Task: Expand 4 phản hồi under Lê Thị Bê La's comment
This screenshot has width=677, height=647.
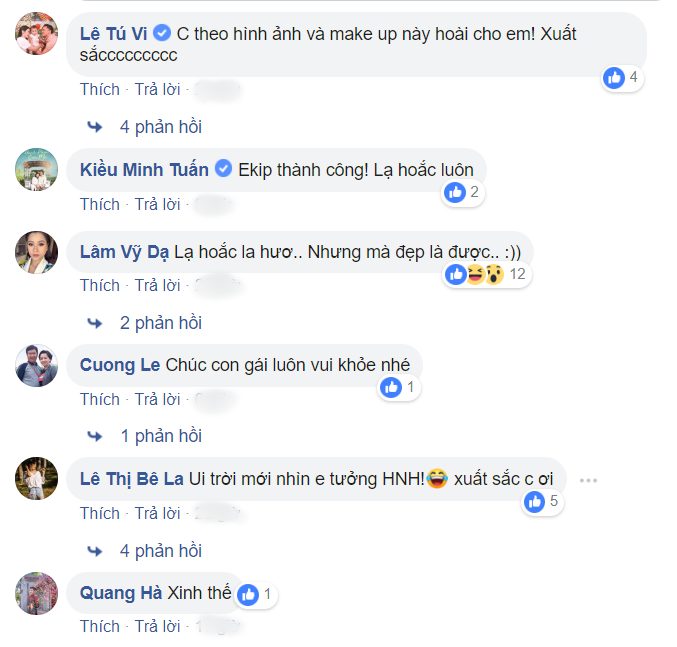Action: (161, 551)
